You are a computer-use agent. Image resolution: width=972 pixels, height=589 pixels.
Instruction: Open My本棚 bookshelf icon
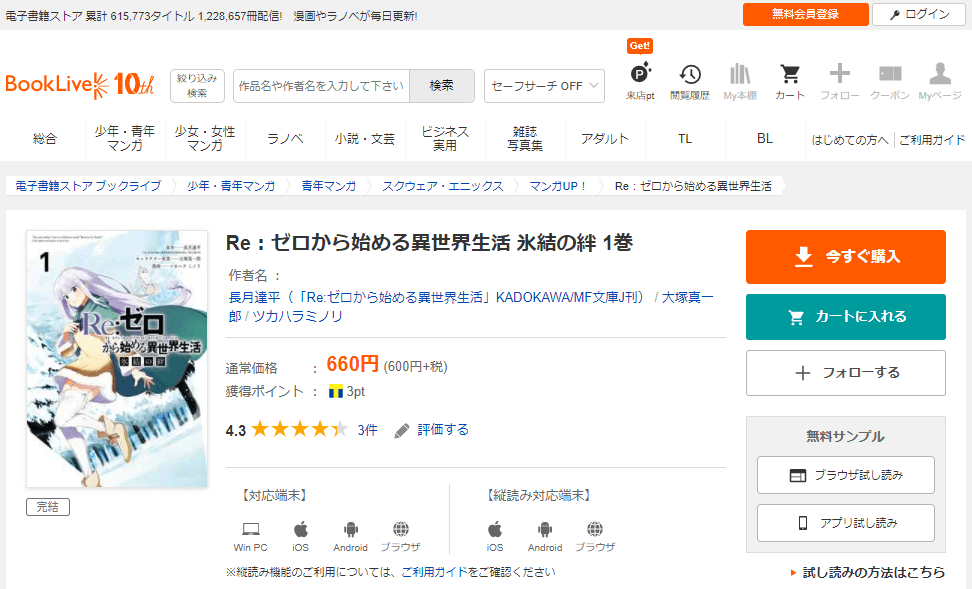pyautogui.click(x=740, y=81)
